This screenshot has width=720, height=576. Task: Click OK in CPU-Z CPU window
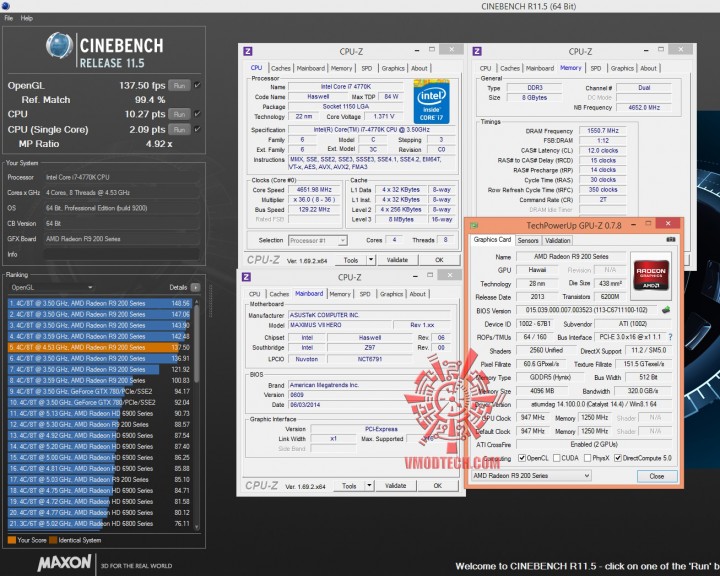[x=439, y=260]
